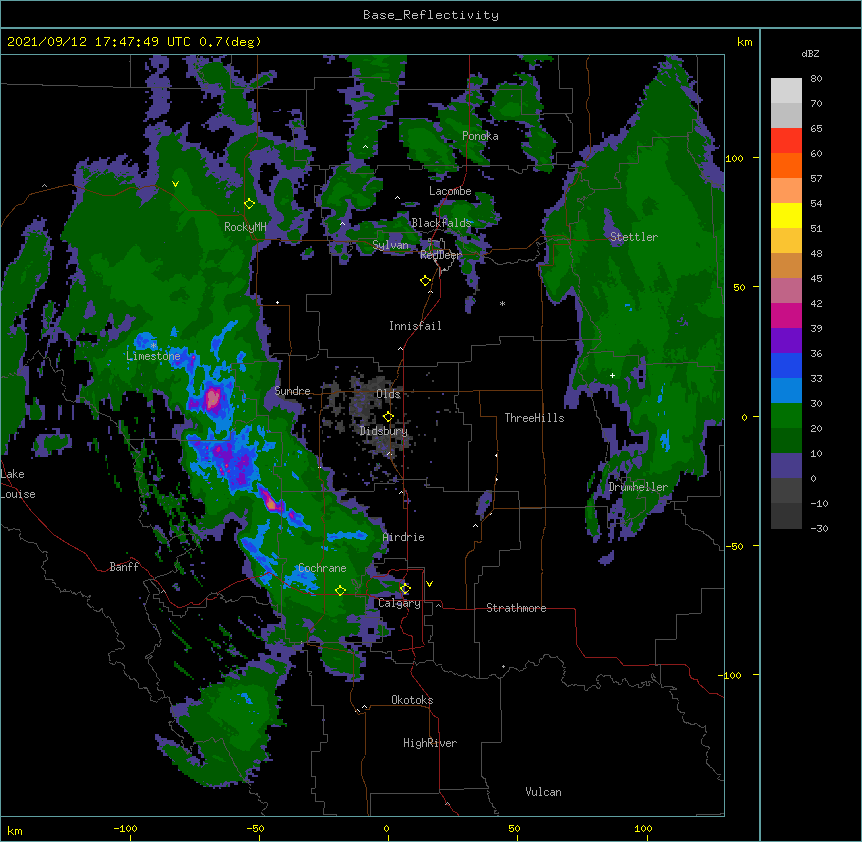862x842 pixels.
Task: Click the km unit label at top right
Action: pos(744,42)
